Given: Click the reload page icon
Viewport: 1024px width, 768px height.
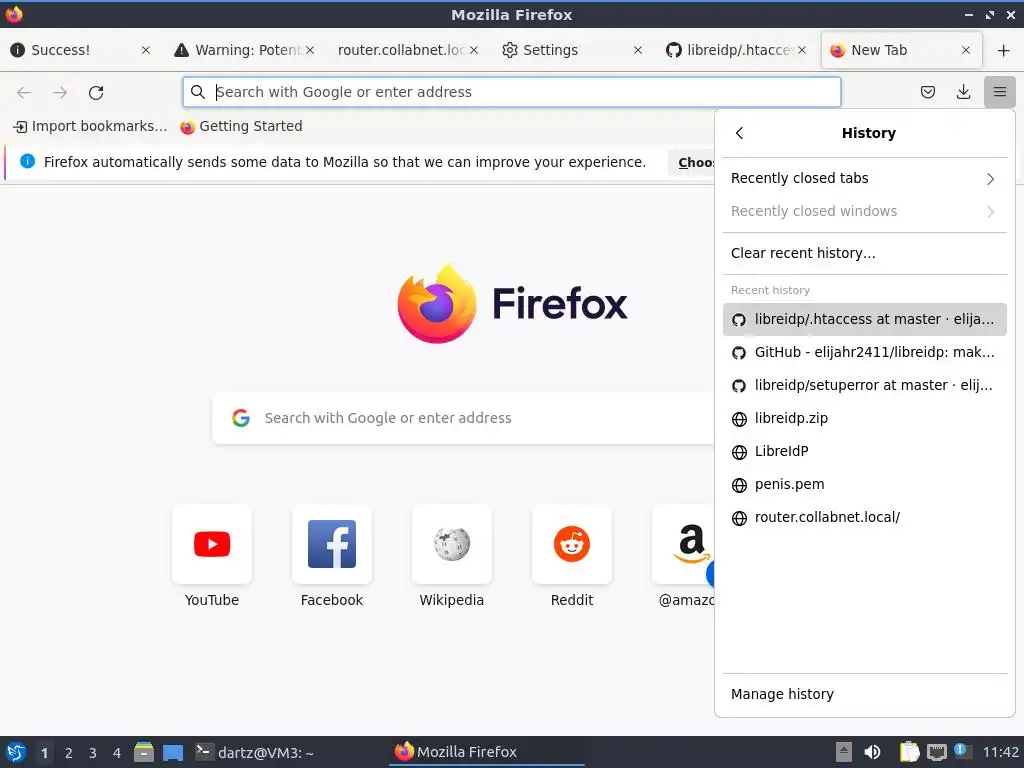Looking at the screenshot, I should (96, 93).
